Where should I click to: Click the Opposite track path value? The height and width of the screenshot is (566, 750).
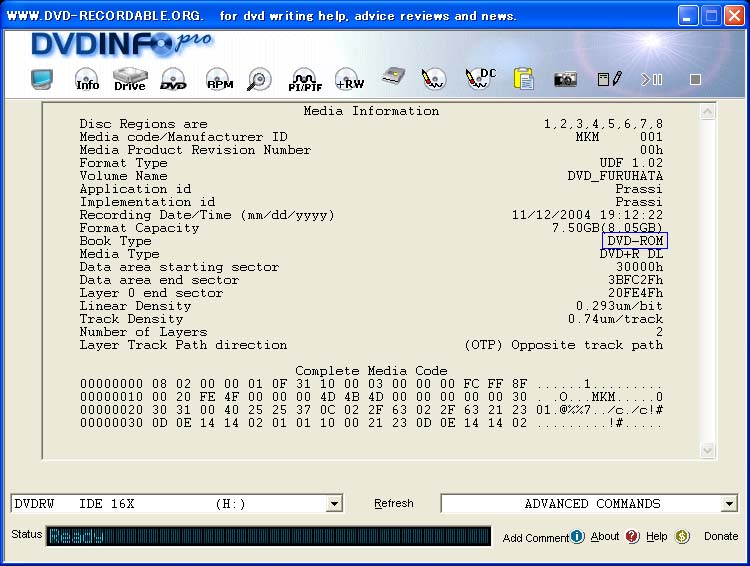click(563, 345)
